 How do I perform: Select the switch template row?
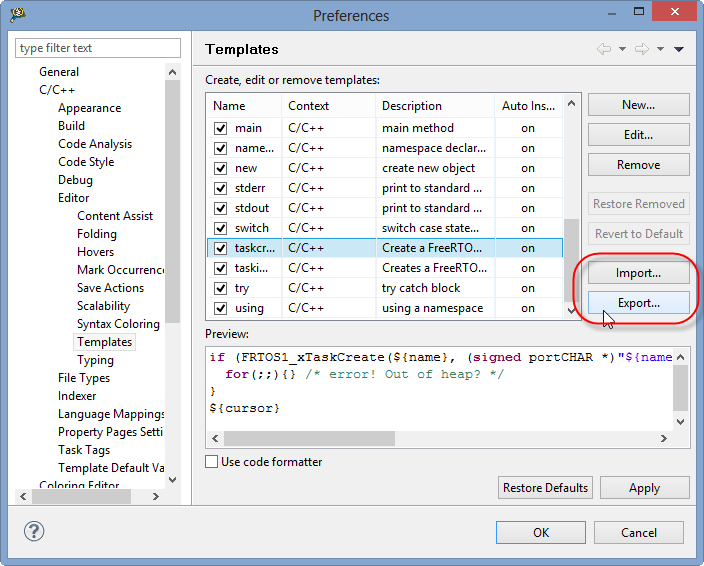click(x=384, y=228)
